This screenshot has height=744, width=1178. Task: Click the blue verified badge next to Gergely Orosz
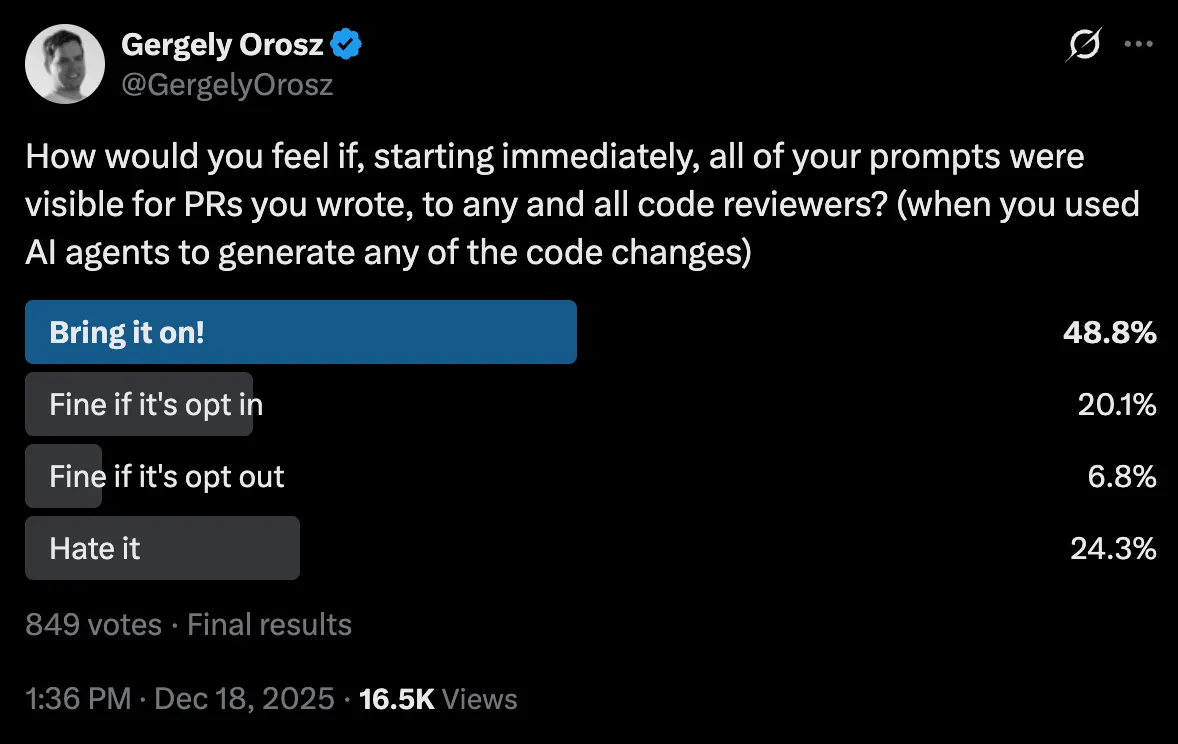[345, 43]
